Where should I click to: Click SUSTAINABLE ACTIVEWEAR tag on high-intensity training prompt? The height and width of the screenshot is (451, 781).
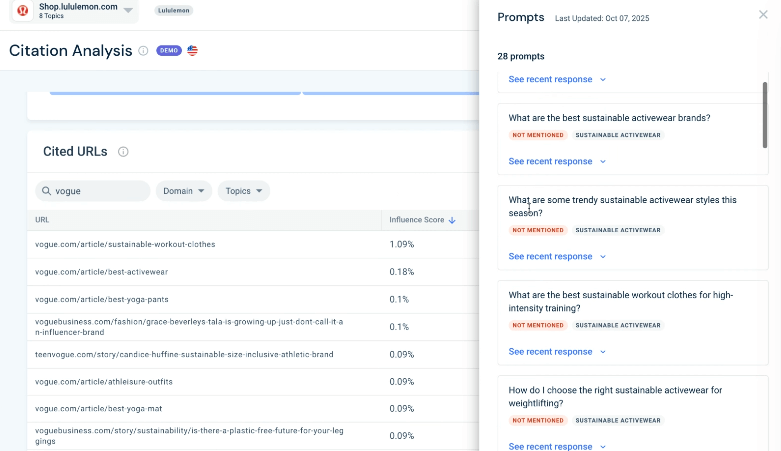[618, 325]
